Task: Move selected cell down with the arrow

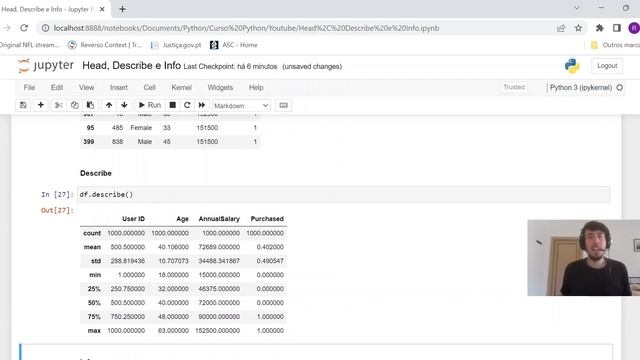Action: (124, 105)
